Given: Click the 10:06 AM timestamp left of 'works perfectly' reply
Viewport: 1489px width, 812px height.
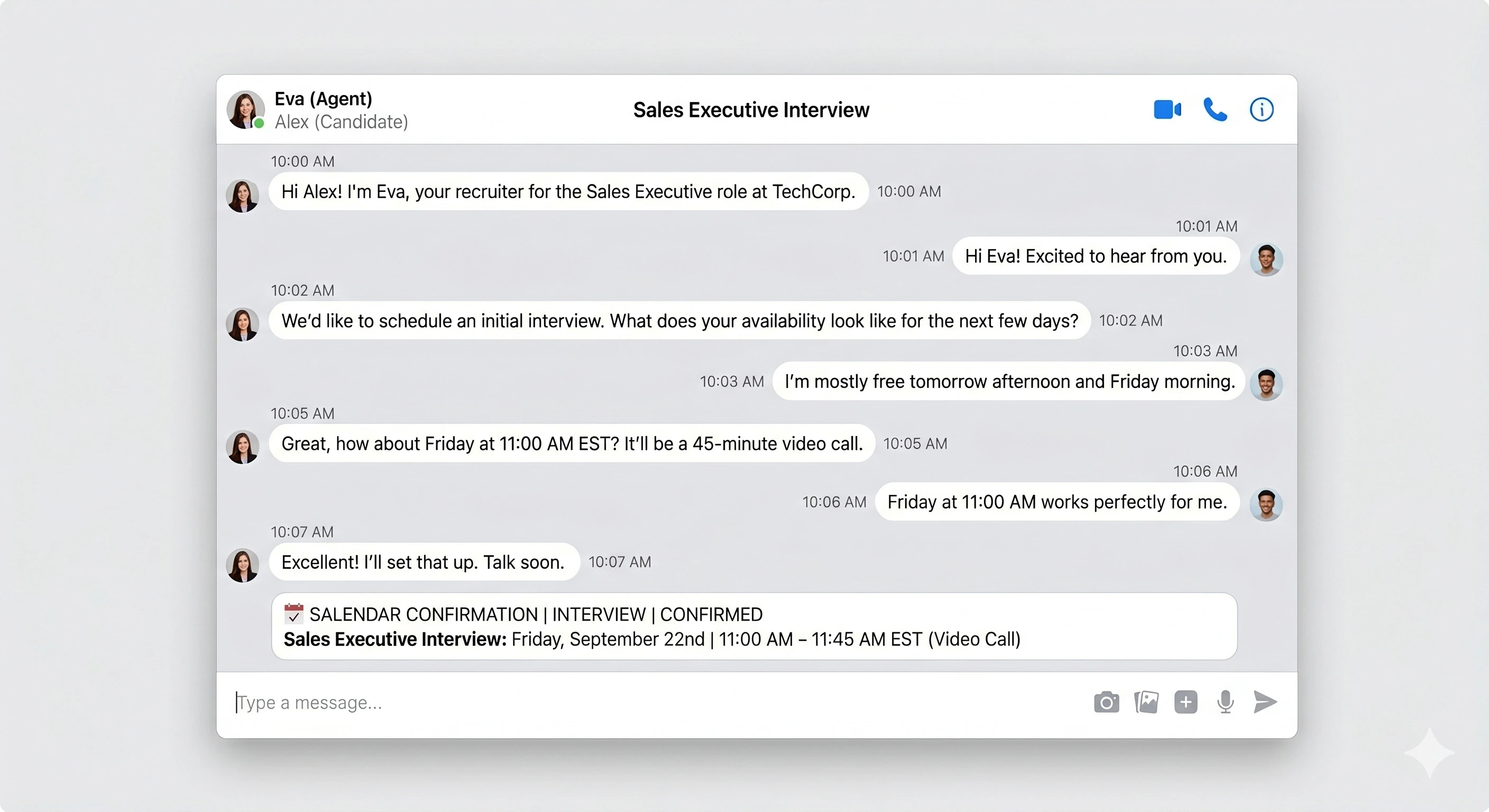Looking at the screenshot, I should (x=834, y=502).
